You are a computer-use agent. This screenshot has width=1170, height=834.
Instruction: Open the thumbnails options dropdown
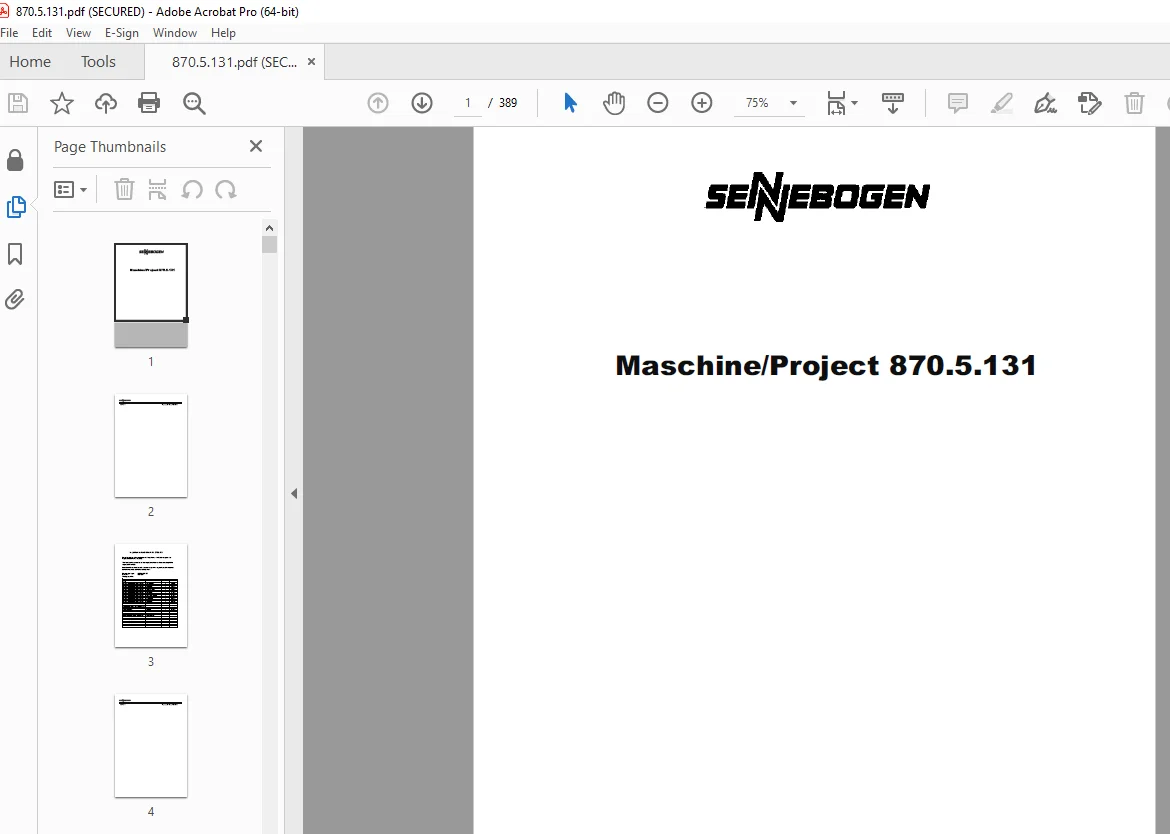pyautogui.click(x=70, y=189)
